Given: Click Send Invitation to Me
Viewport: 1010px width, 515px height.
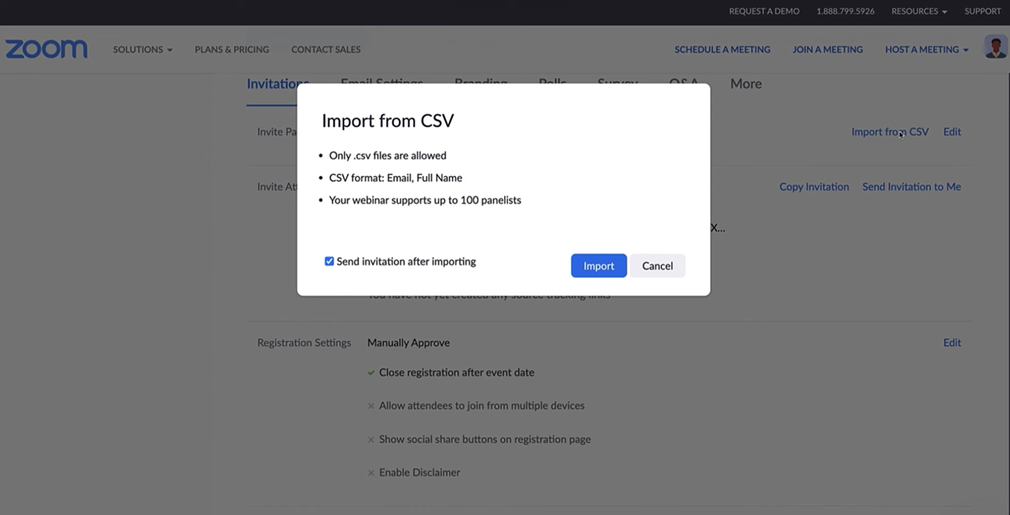Looking at the screenshot, I should (911, 187).
